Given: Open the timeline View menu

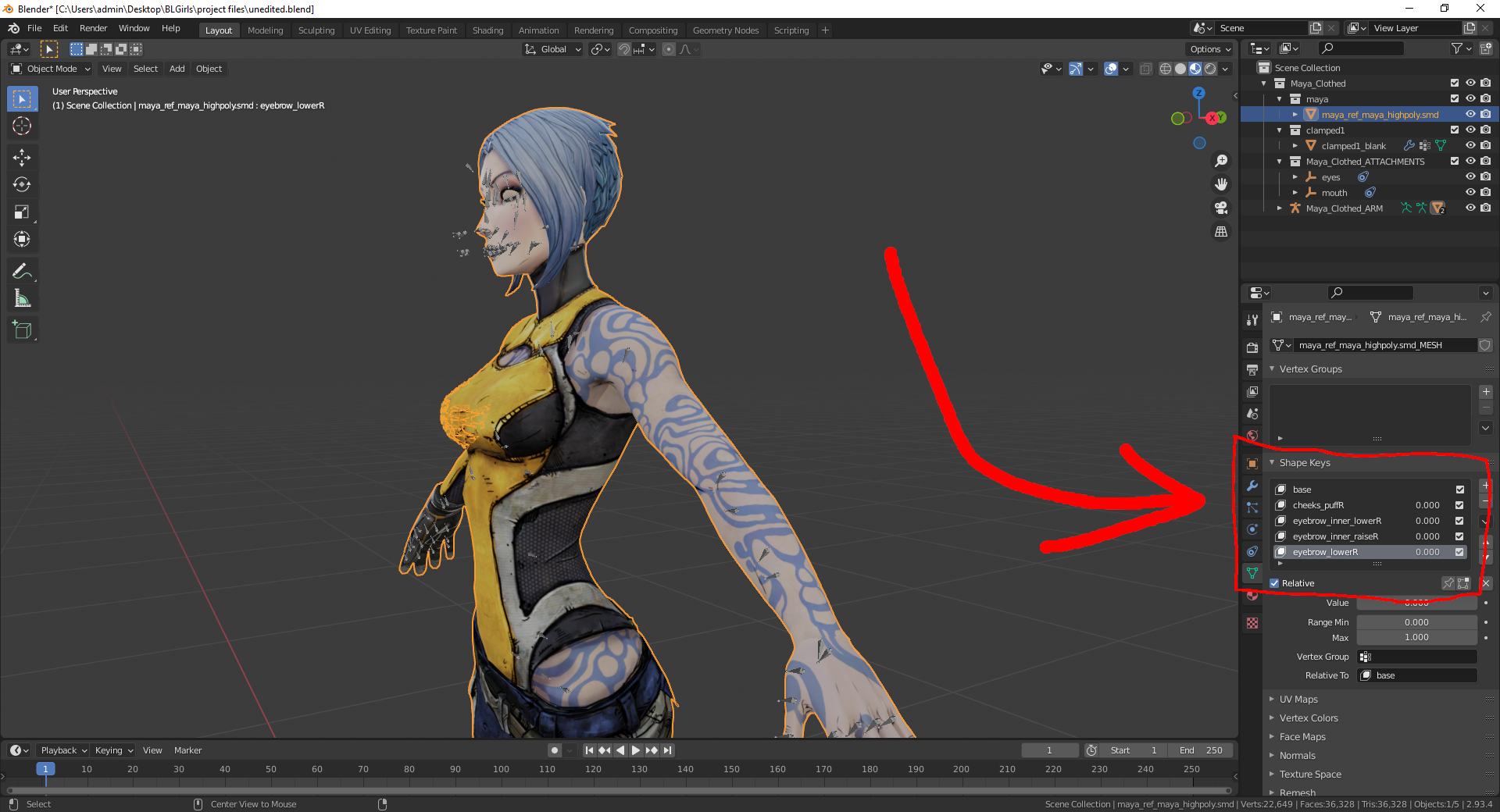Looking at the screenshot, I should pos(152,750).
